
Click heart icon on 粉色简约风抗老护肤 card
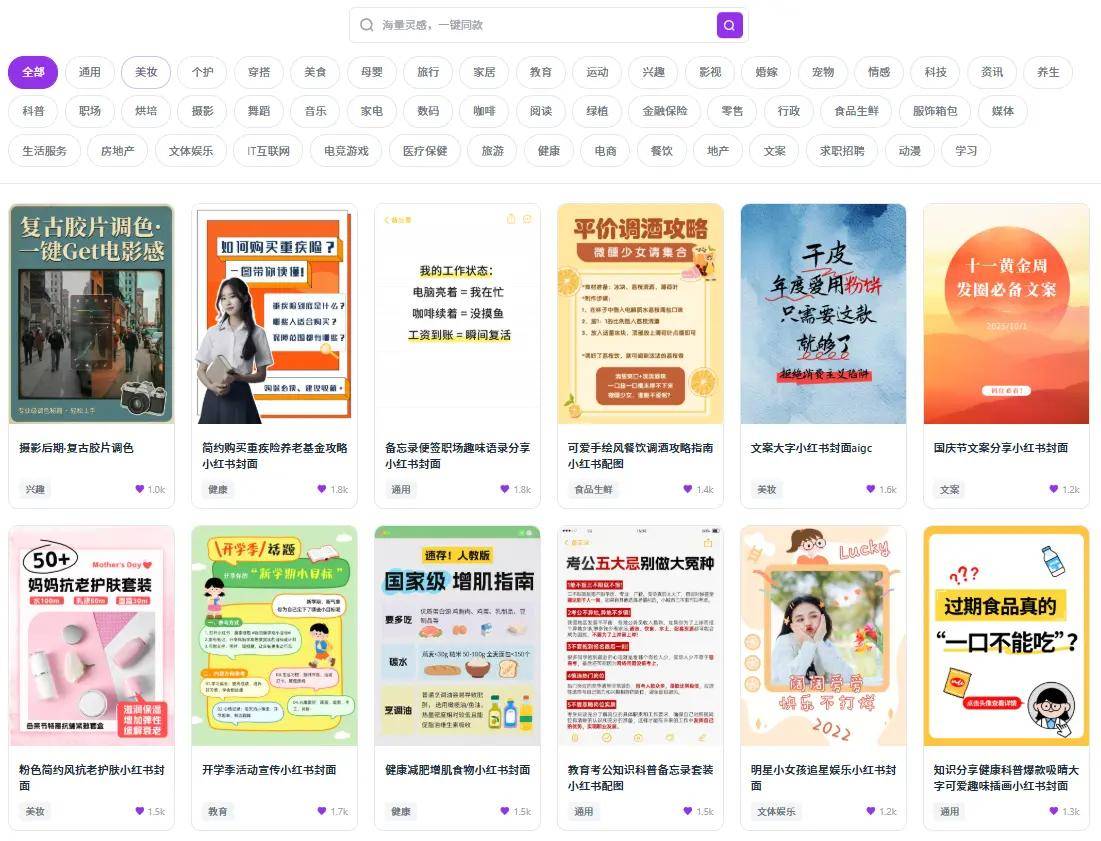(140, 812)
